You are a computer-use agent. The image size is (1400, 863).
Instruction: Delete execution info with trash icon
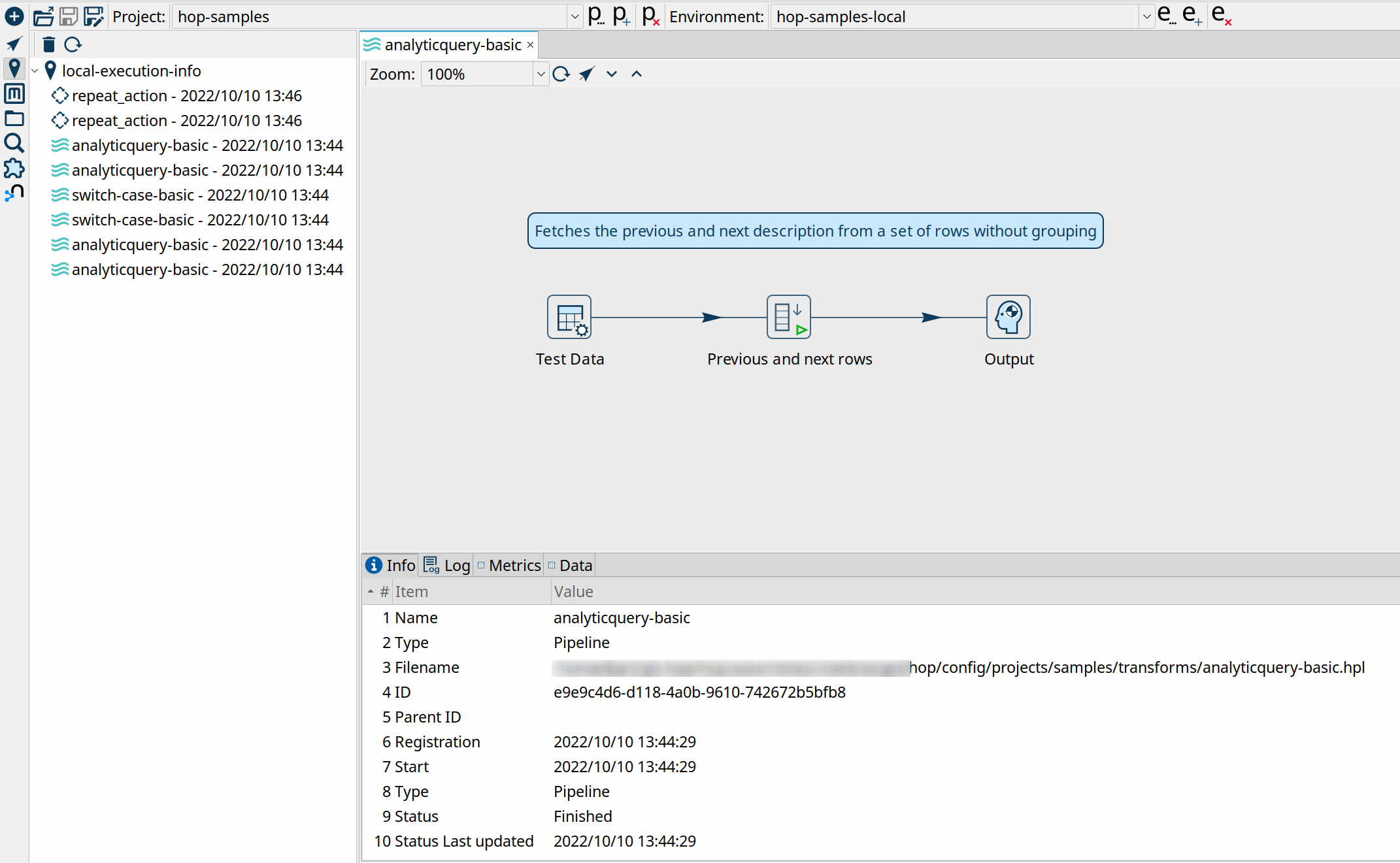coord(48,44)
